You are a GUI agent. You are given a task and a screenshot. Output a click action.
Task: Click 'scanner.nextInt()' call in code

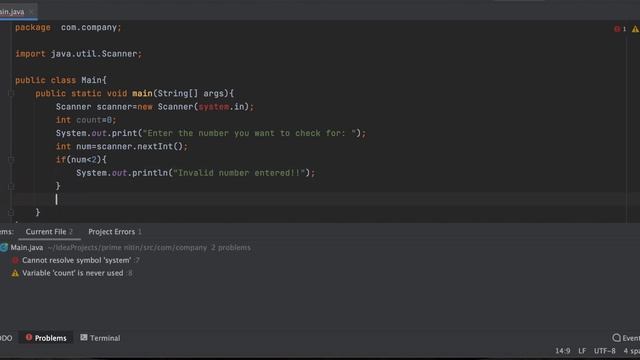point(140,147)
